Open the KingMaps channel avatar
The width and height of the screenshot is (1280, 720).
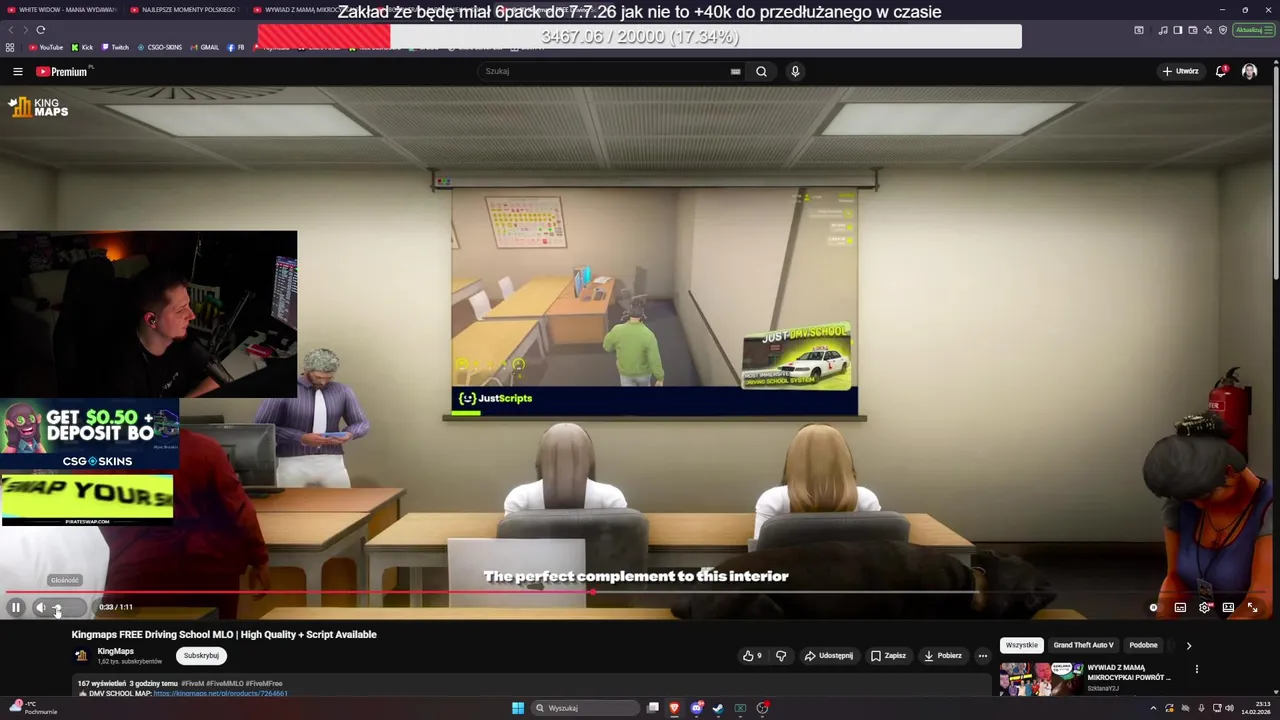82,656
